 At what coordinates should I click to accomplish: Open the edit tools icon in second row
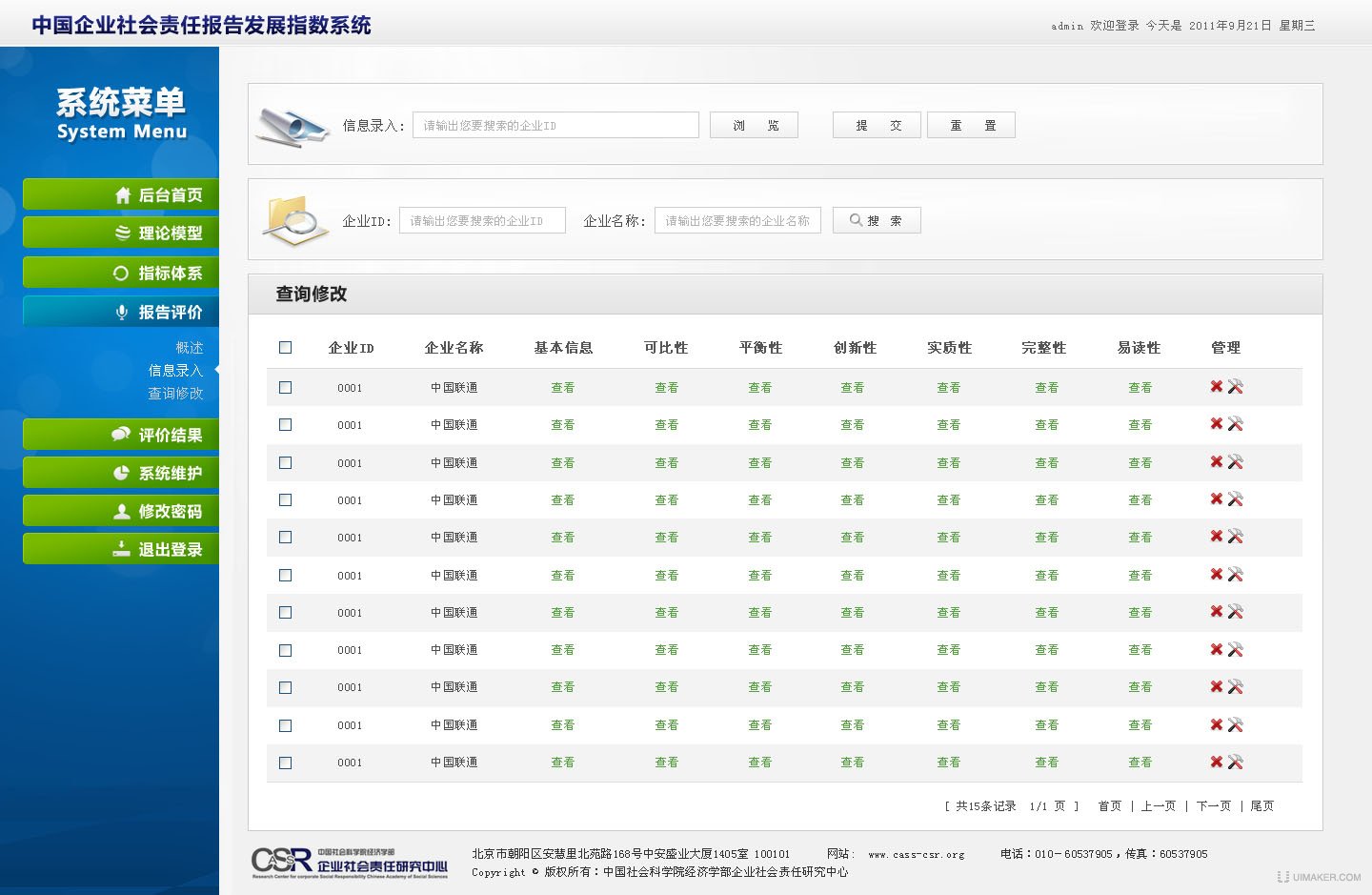(x=1235, y=423)
